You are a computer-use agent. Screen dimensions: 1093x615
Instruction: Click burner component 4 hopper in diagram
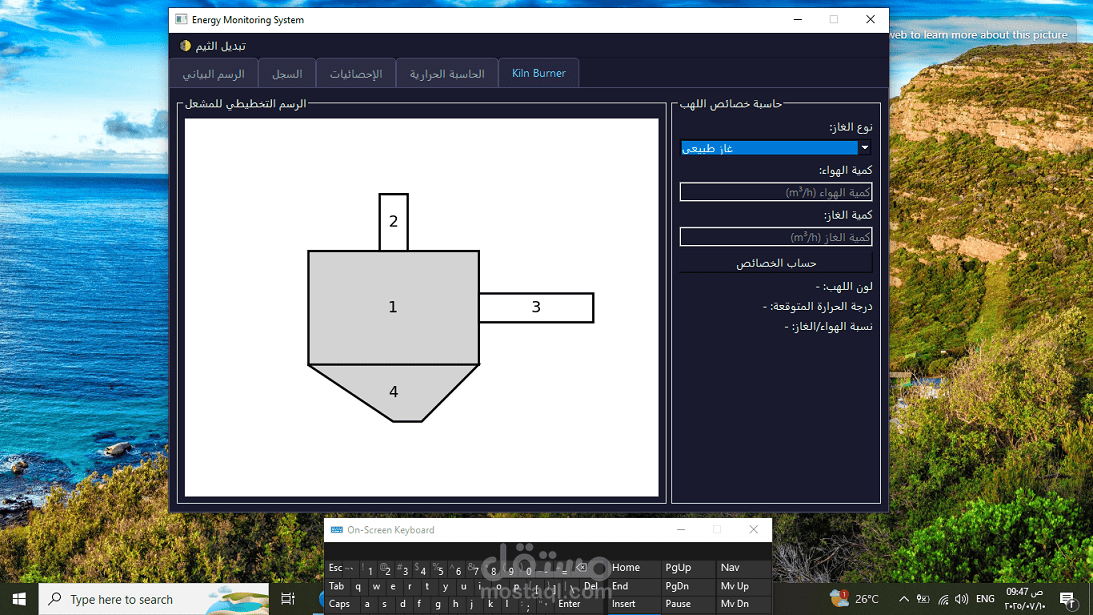[x=393, y=392]
